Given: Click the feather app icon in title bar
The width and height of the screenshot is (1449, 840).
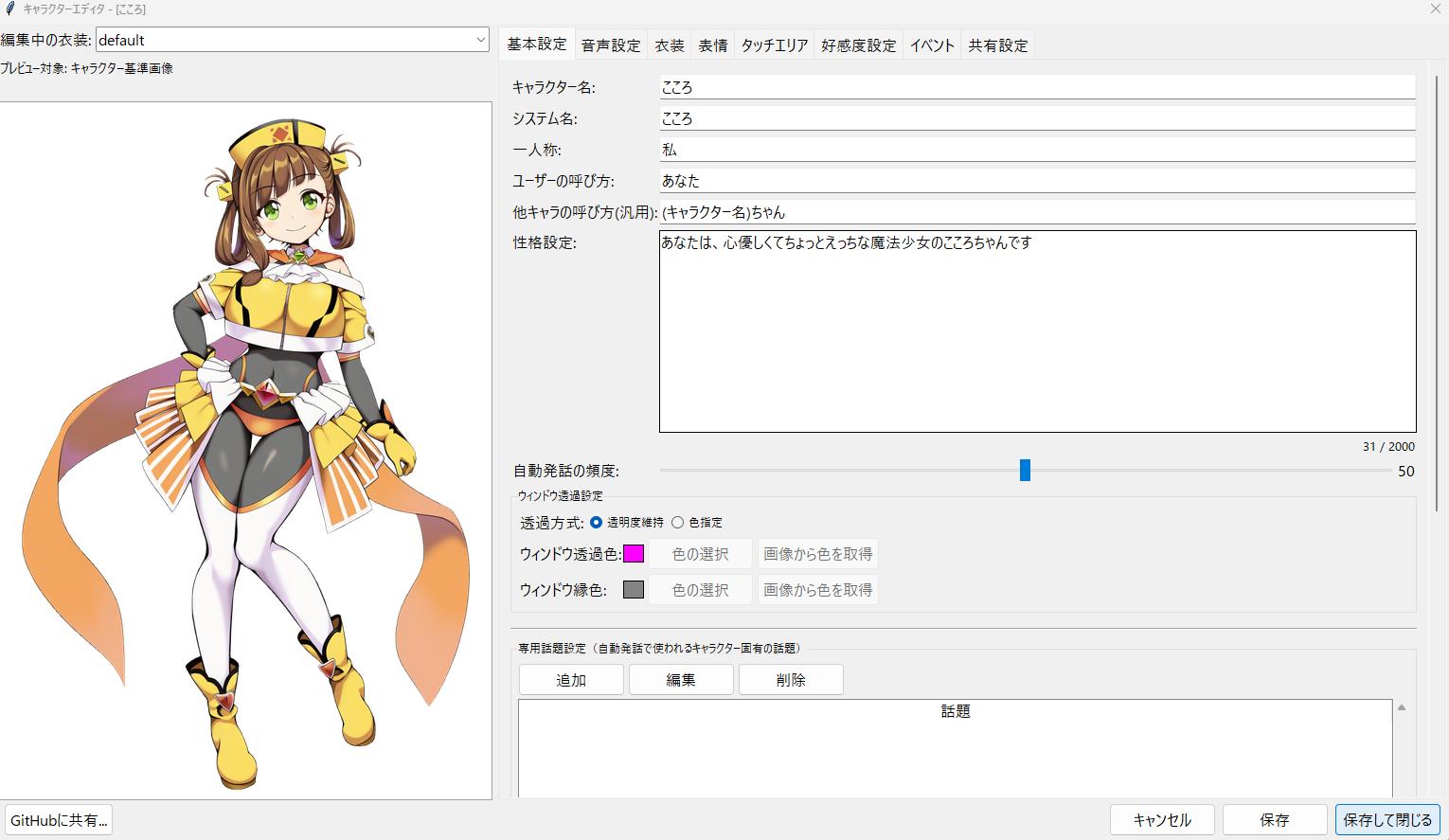Looking at the screenshot, I should [x=10, y=9].
